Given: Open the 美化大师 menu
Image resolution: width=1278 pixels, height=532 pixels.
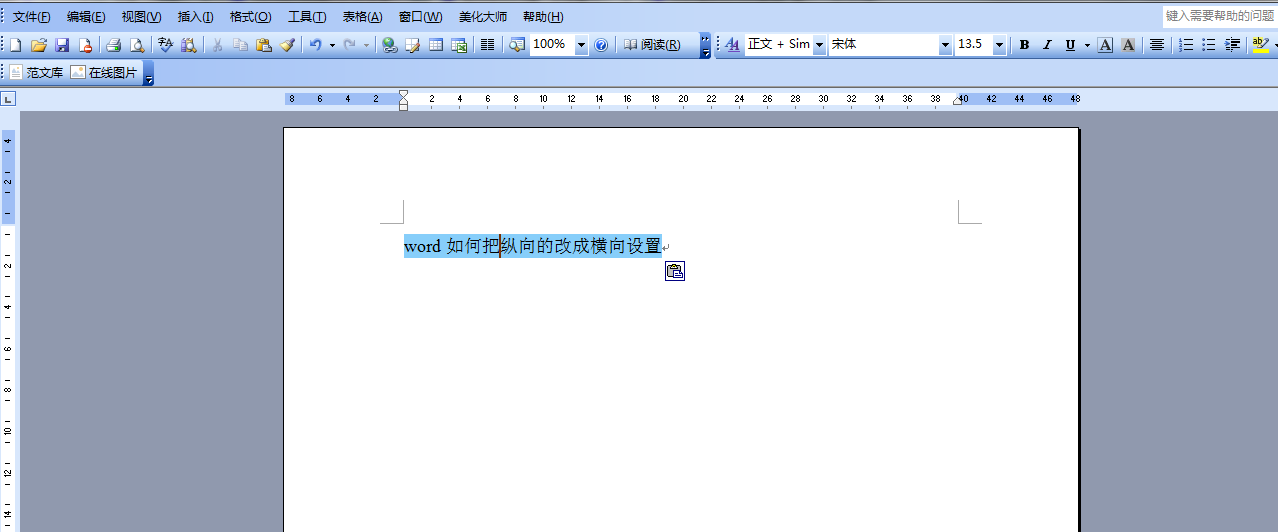Looking at the screenshot, I should tap(483, 17).
